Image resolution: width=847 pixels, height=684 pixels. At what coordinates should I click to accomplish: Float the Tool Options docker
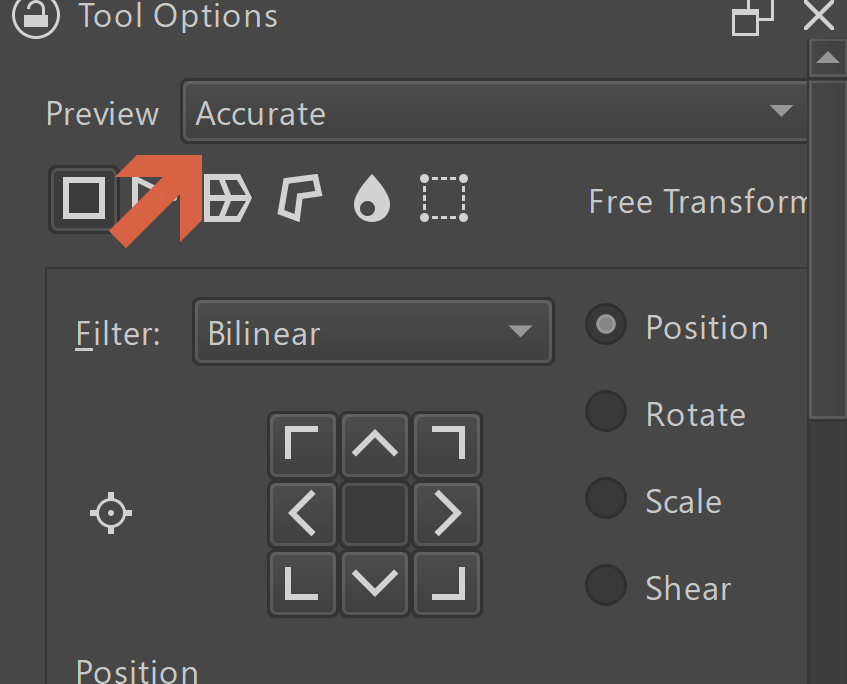tap(752, 17)
